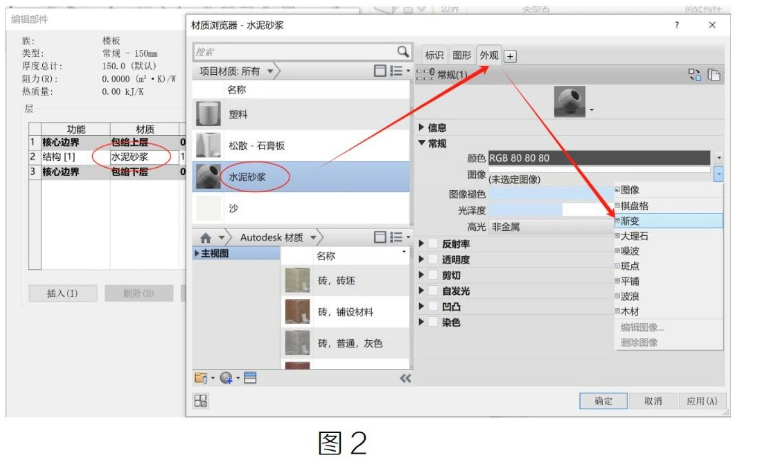The image size is (760, 464).
Task: Click the duplicate asset icon
Action: pyautogui.click(x=714, y=75)
